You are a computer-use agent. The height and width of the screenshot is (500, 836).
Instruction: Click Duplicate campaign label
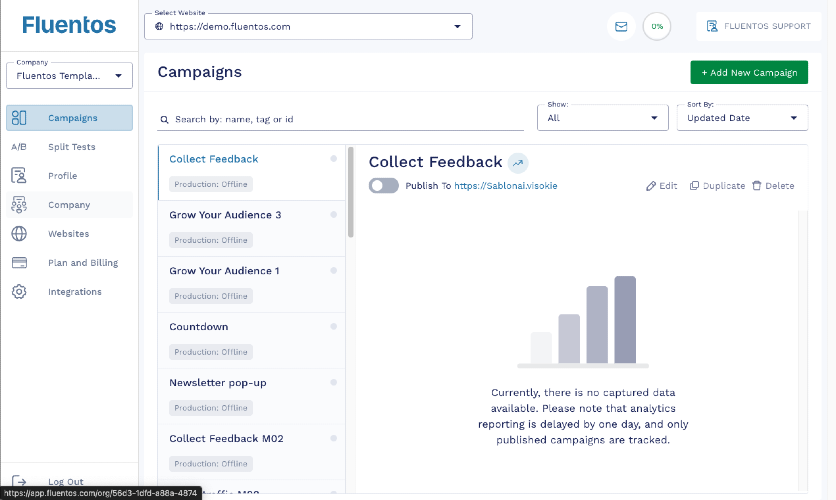tap(724, 186)
